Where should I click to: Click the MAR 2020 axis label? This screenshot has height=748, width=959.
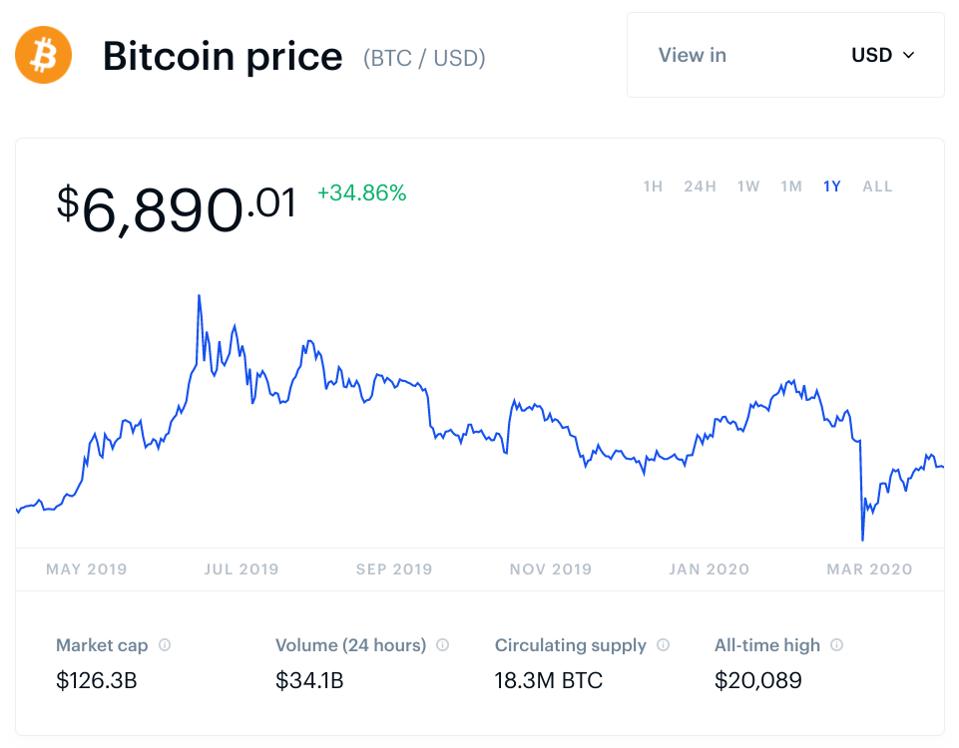pyautogui.click(x=869, y=569)
